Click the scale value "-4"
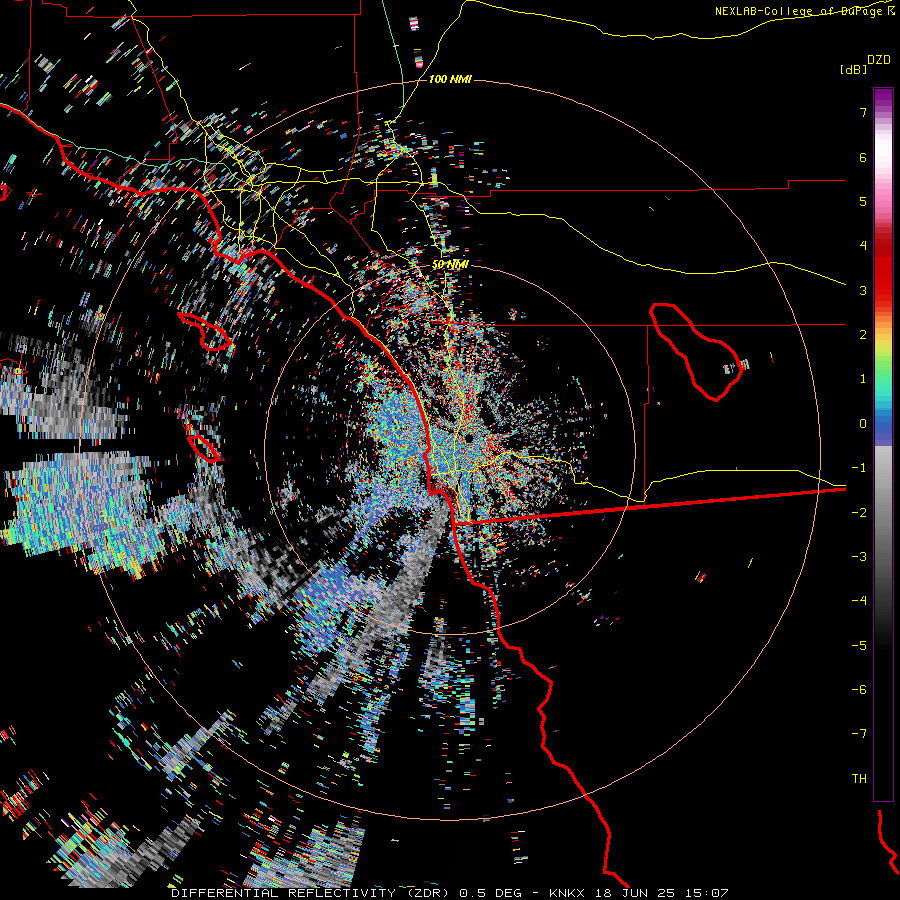Viewport: 900px width, 900px height. point(859,601)
